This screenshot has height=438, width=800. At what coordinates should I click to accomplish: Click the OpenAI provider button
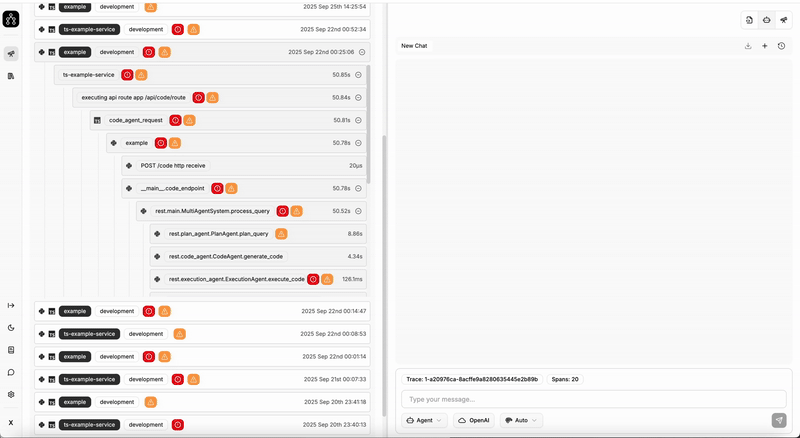point(474,421)
